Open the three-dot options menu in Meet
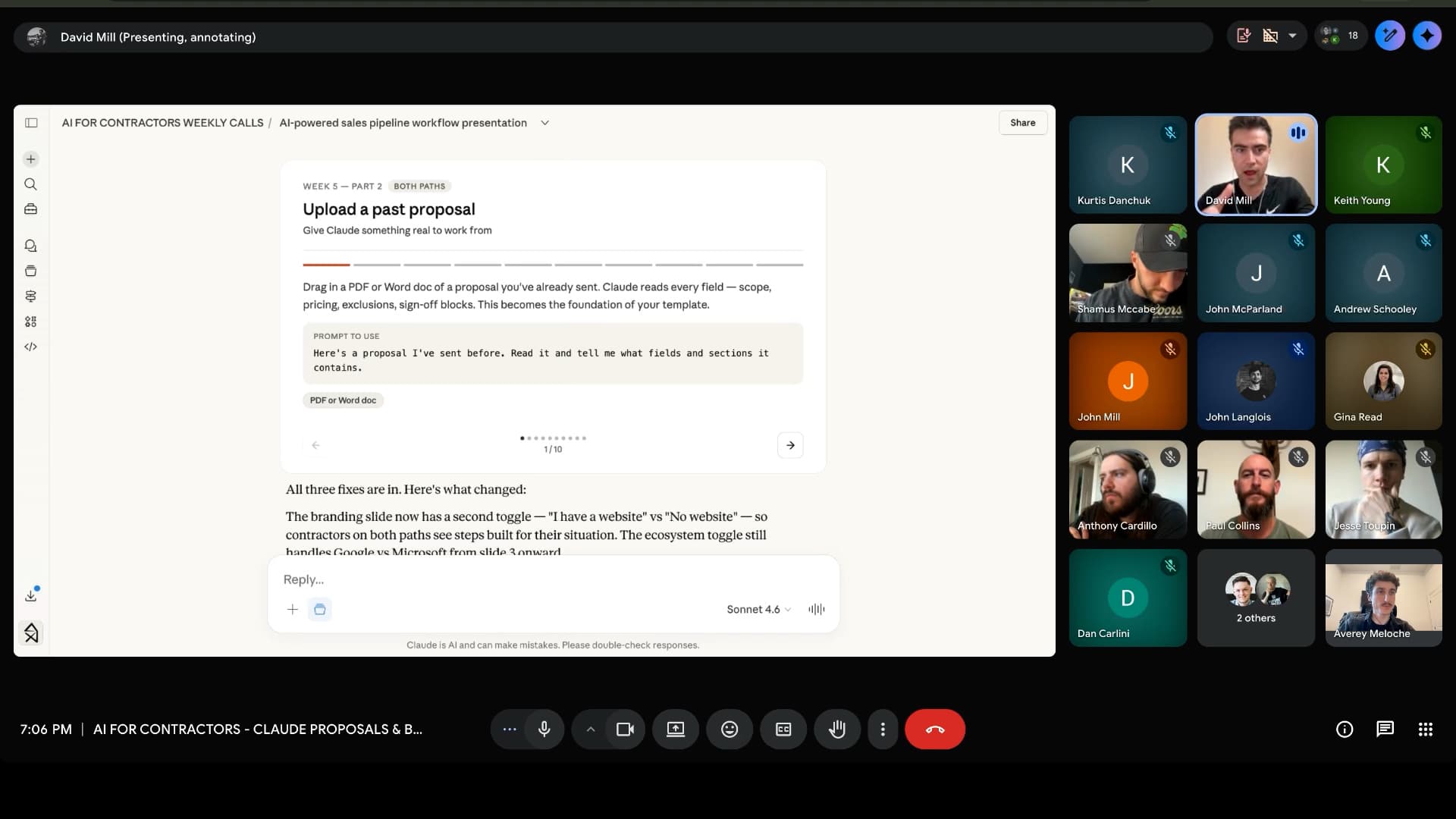This screenshot has width=1456, height=819. (883, 729)
